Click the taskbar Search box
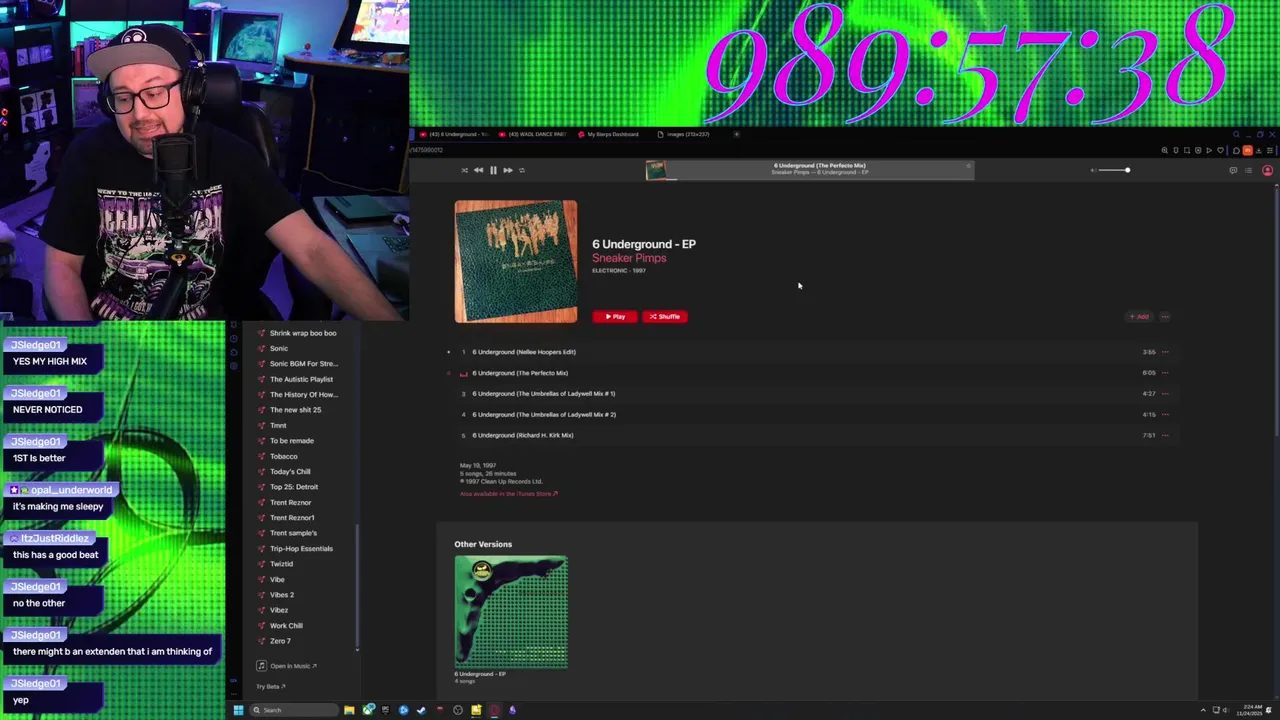The width and height of the screenshot is (1280, 720). point(294,710)
